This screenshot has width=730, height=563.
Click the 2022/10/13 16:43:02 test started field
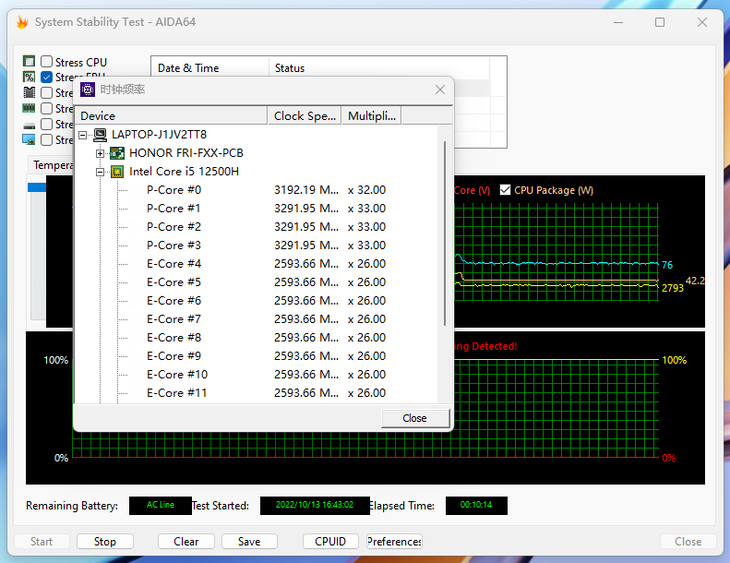coord(315,505)
